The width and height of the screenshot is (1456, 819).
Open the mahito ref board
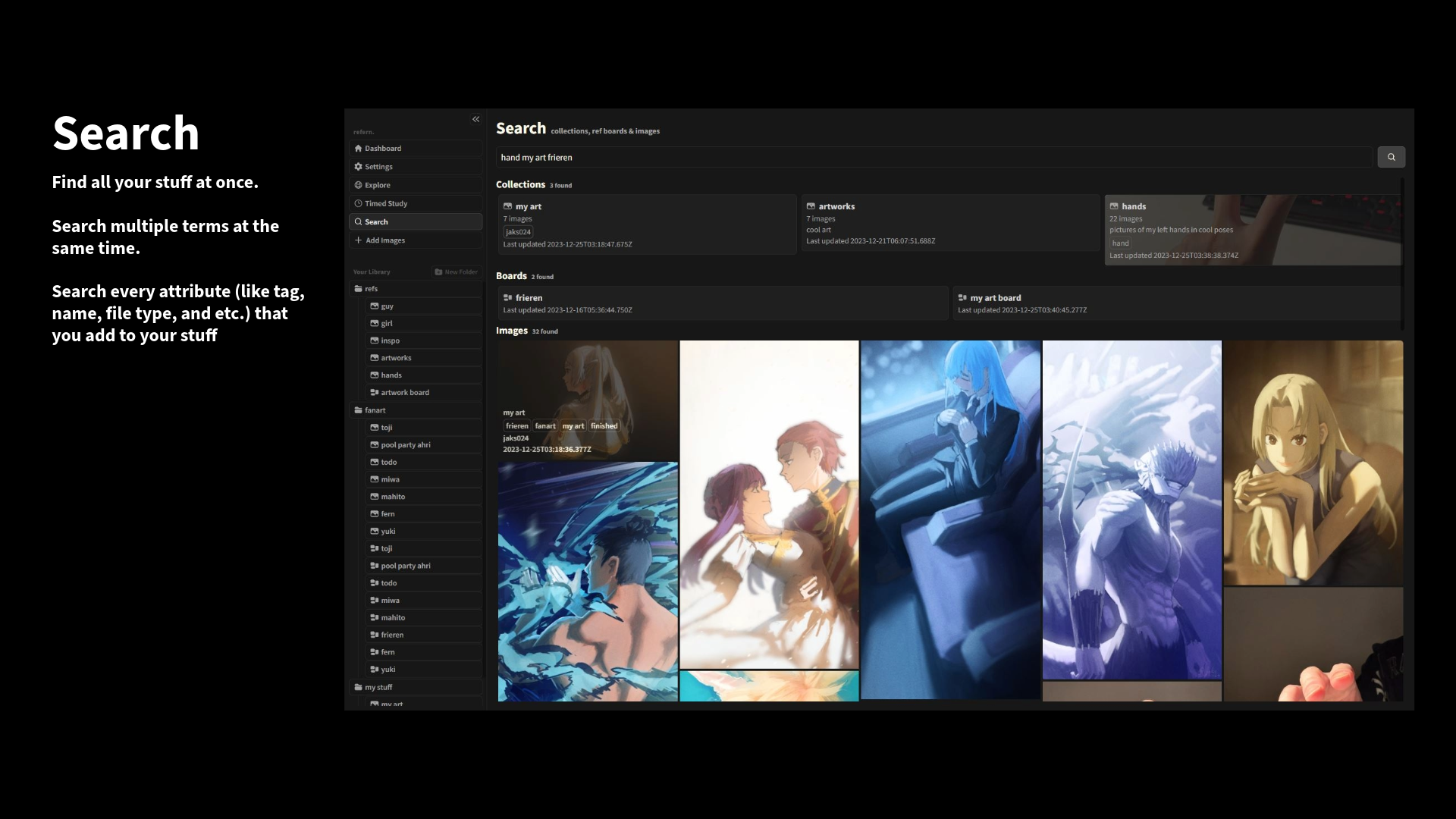click(x=425, y=618)
